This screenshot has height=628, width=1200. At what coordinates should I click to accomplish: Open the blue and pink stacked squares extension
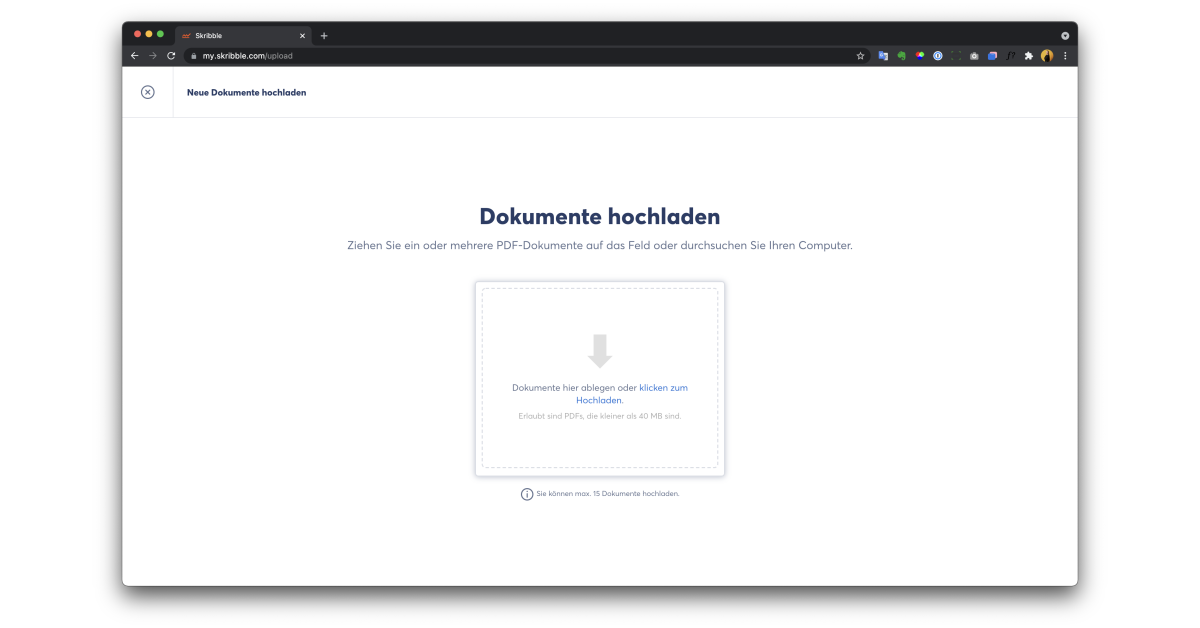pyautogui.click(x=992, y=56)
